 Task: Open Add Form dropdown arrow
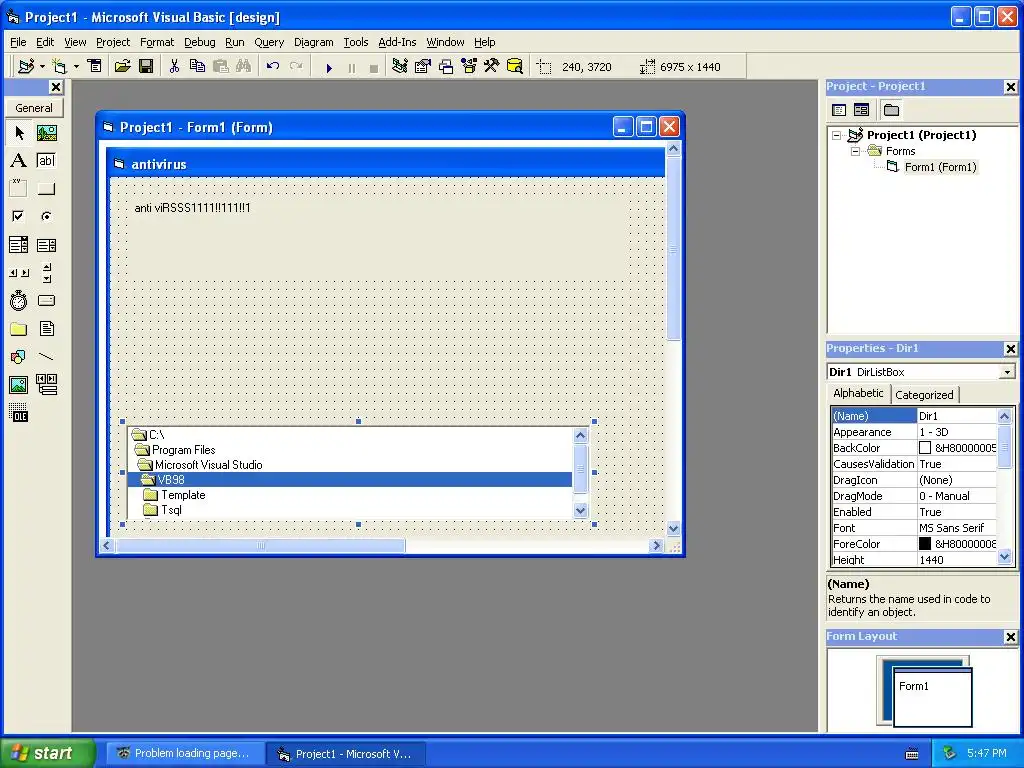click(76, 67)
